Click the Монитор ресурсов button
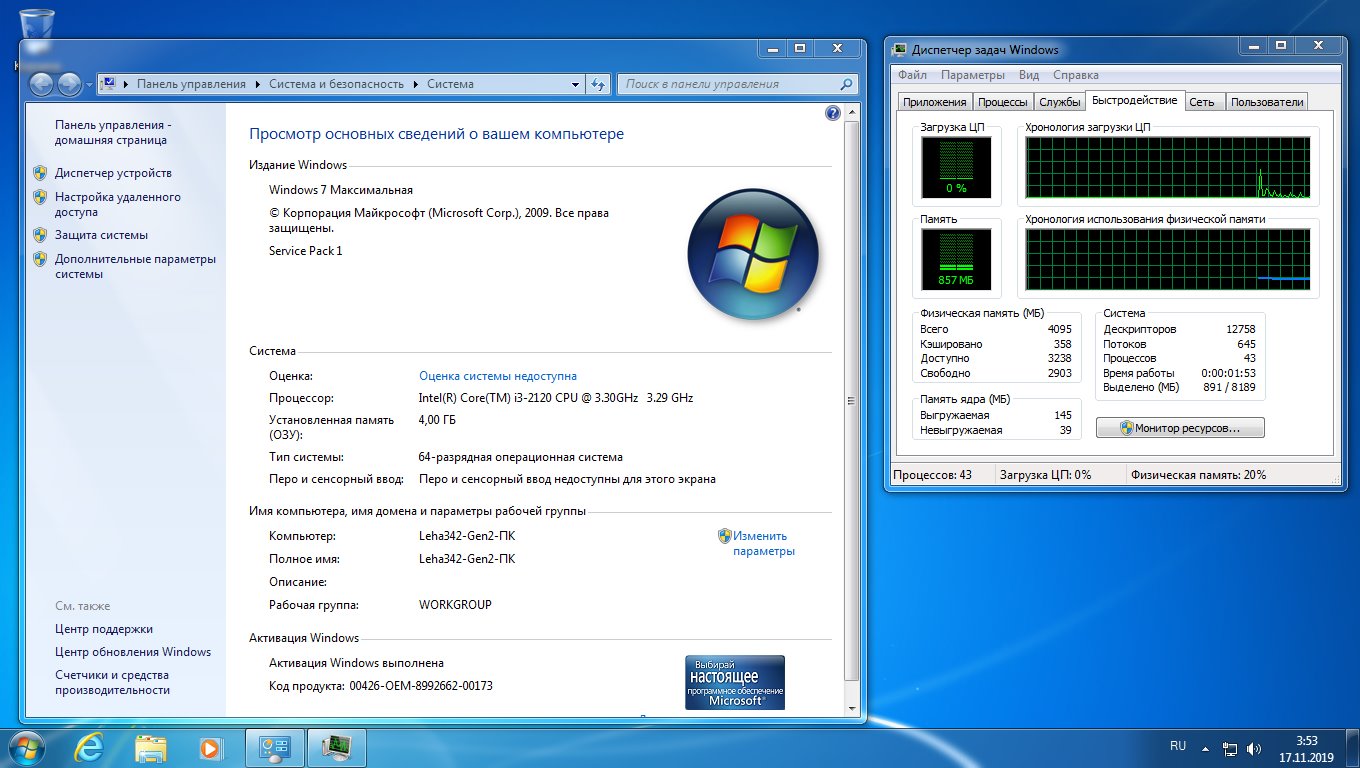This screenshot has height=768, width=1360. (1180, 427)
